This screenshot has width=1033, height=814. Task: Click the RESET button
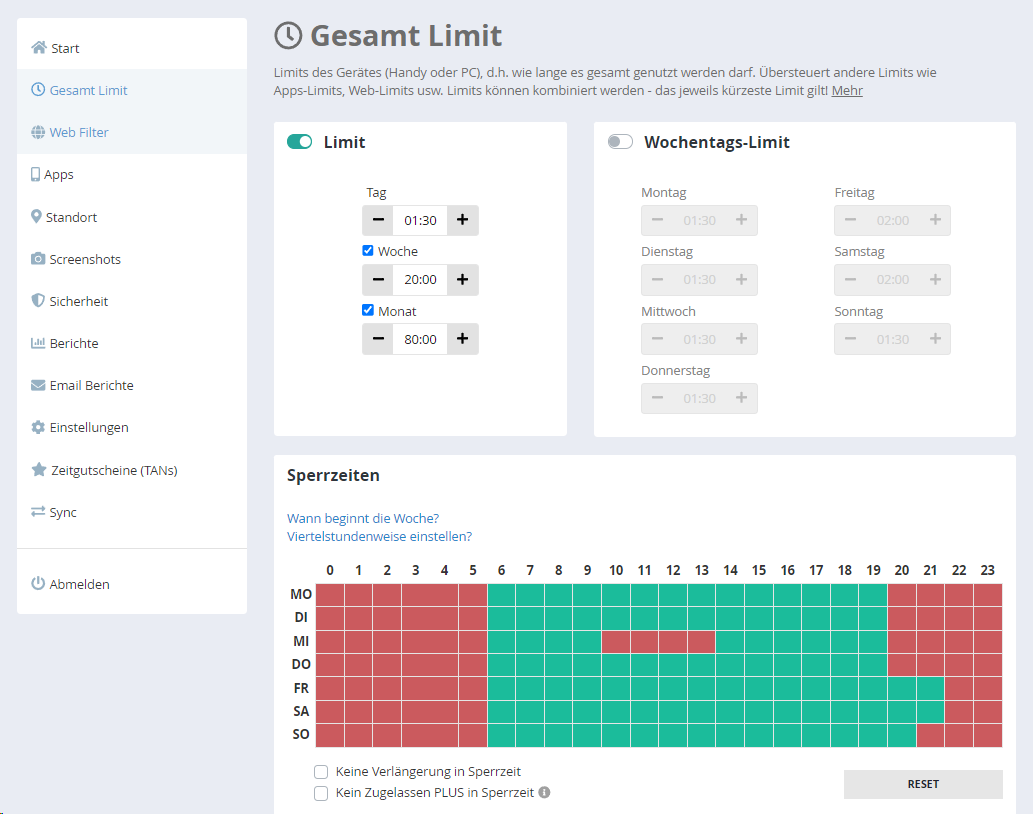(x=923, y=784)
